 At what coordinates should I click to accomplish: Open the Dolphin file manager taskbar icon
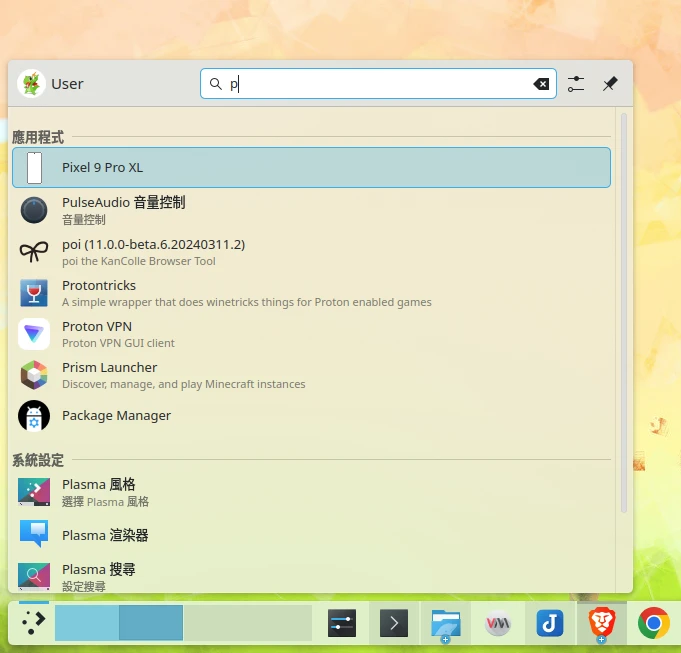tap(446, 624)
